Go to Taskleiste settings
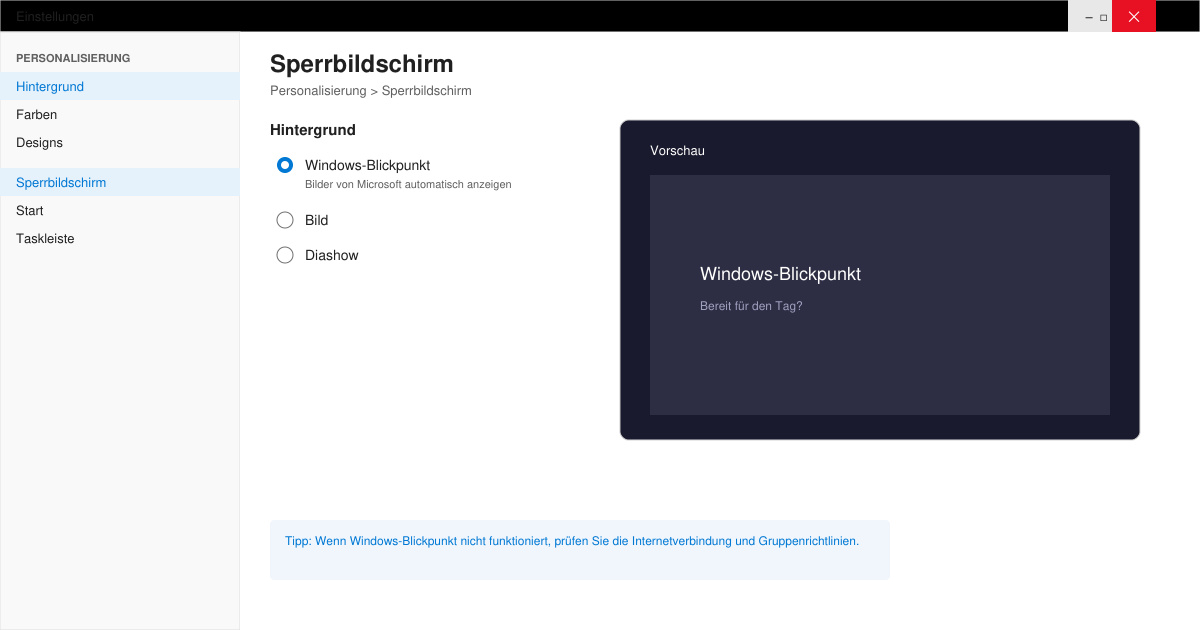Viewport: 1200px width, 630px height. [x=120, y=238]
